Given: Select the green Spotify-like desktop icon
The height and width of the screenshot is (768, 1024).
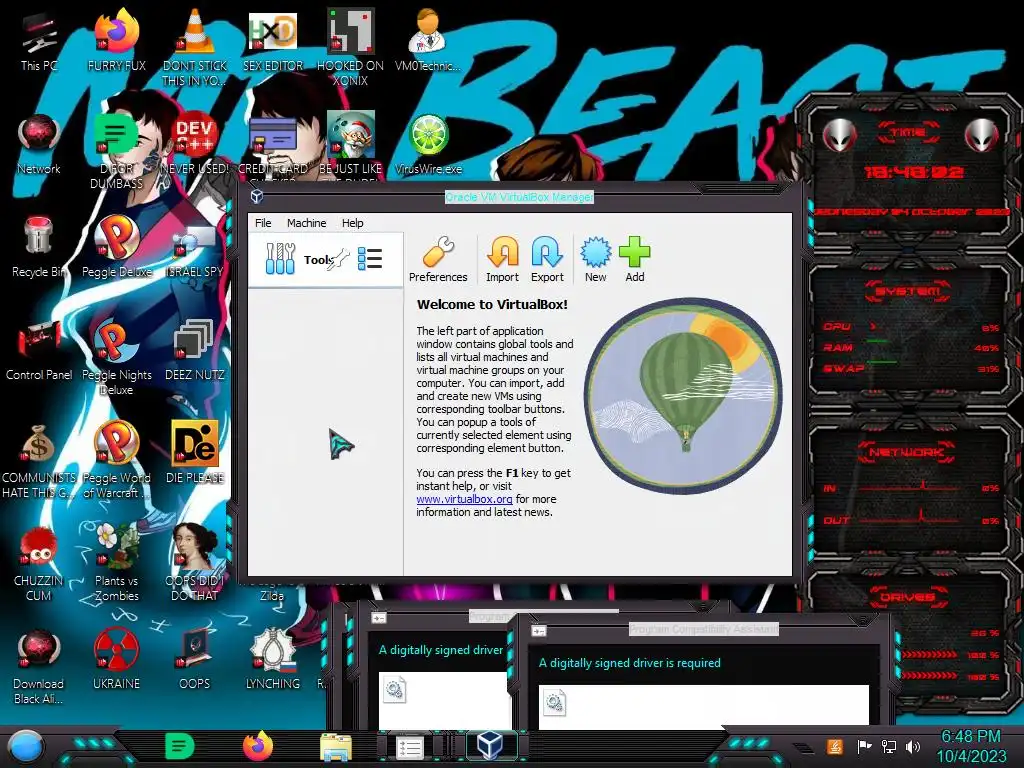Looking at the screenshot, I should (x=117, y=151).
